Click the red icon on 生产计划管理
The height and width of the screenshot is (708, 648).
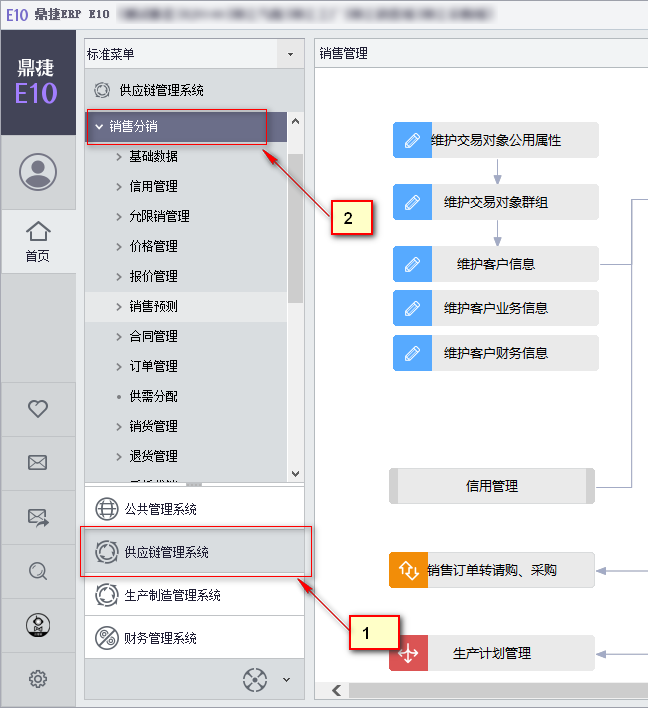coord(408,653)
